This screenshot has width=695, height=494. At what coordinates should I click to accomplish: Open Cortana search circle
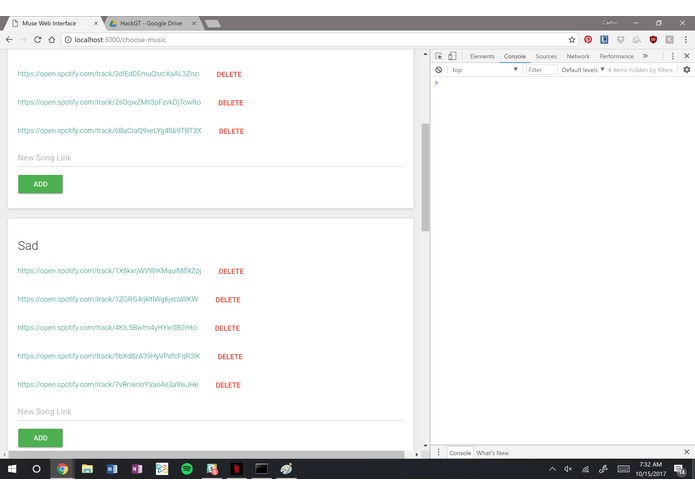(x=36, y=469)
